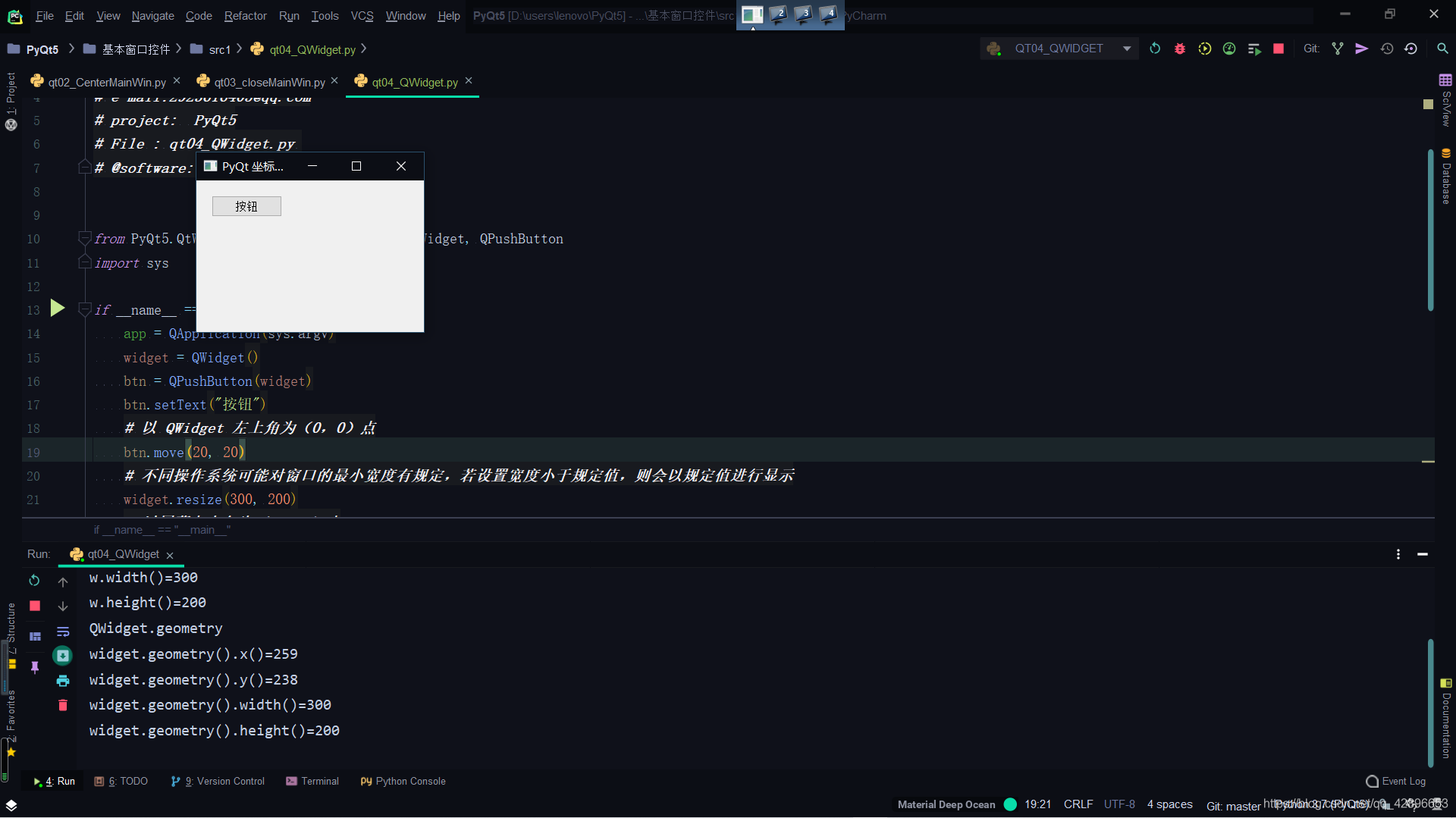Viewport: 1456px width, 818px height.
Task: Run qt04_QWidget with Coverage icon
Action: (1205, 48)
